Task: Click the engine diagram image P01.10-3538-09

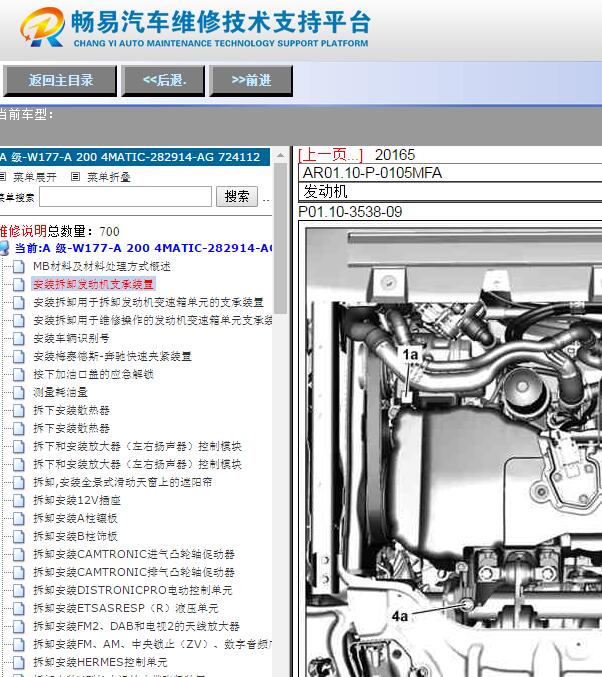Action: pos(453,451)
